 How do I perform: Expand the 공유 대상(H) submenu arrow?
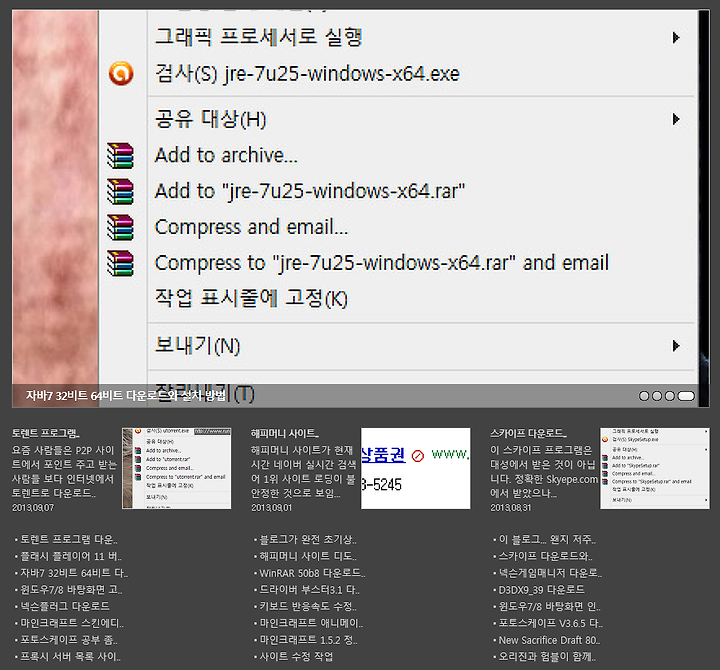(676, 119)
